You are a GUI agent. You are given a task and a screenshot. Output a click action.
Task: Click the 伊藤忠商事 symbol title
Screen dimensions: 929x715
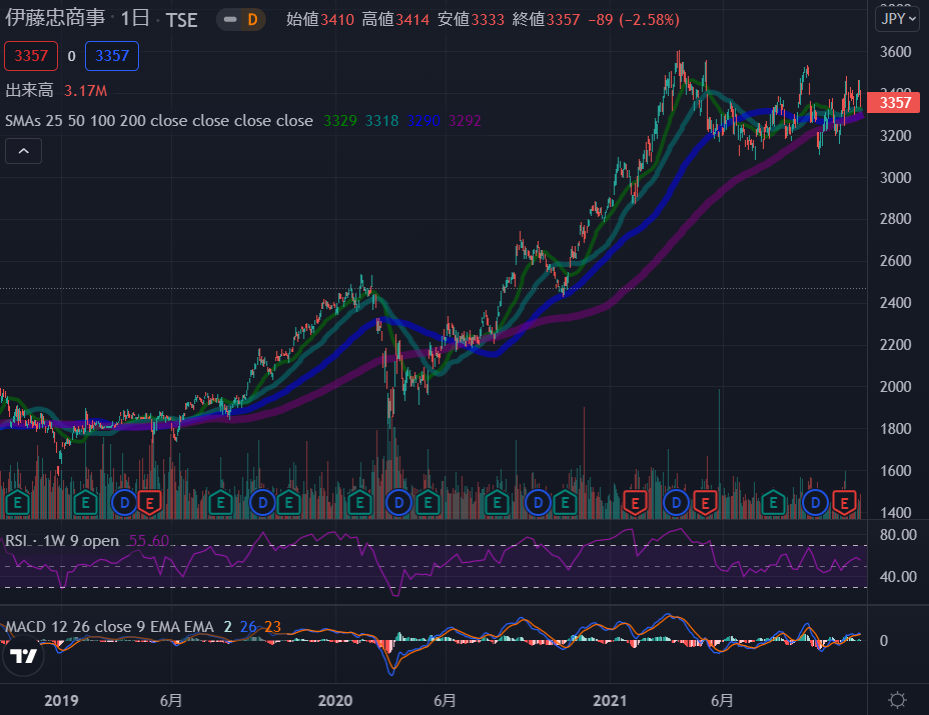[x=55, y=18]
